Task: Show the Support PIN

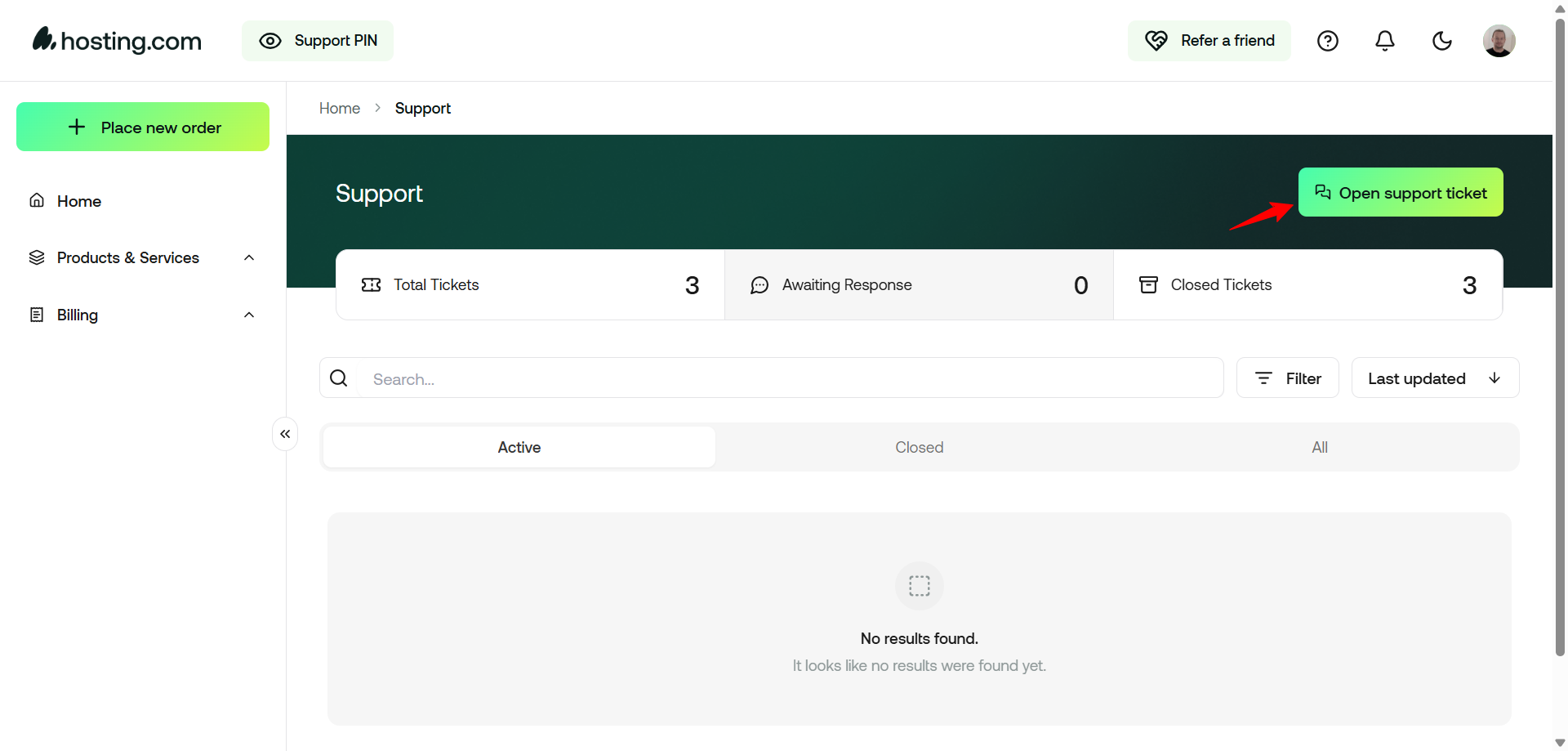Action: click(x=317, y=41)
